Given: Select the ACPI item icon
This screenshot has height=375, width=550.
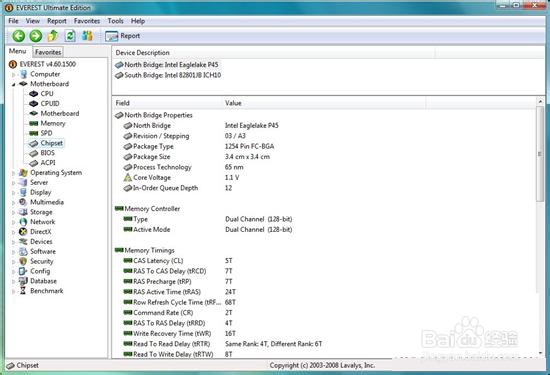Looking at the screenshot, I should pyautogui.click(x=33, y=163).
